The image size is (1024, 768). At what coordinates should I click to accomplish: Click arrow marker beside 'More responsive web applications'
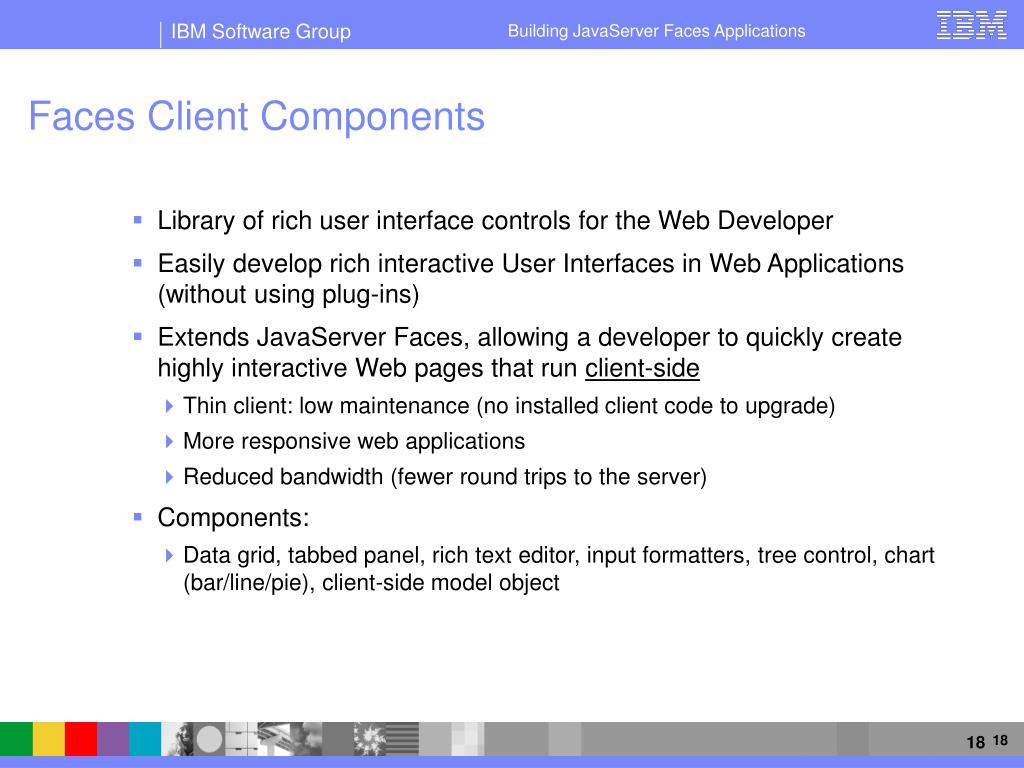click(170, 441)
